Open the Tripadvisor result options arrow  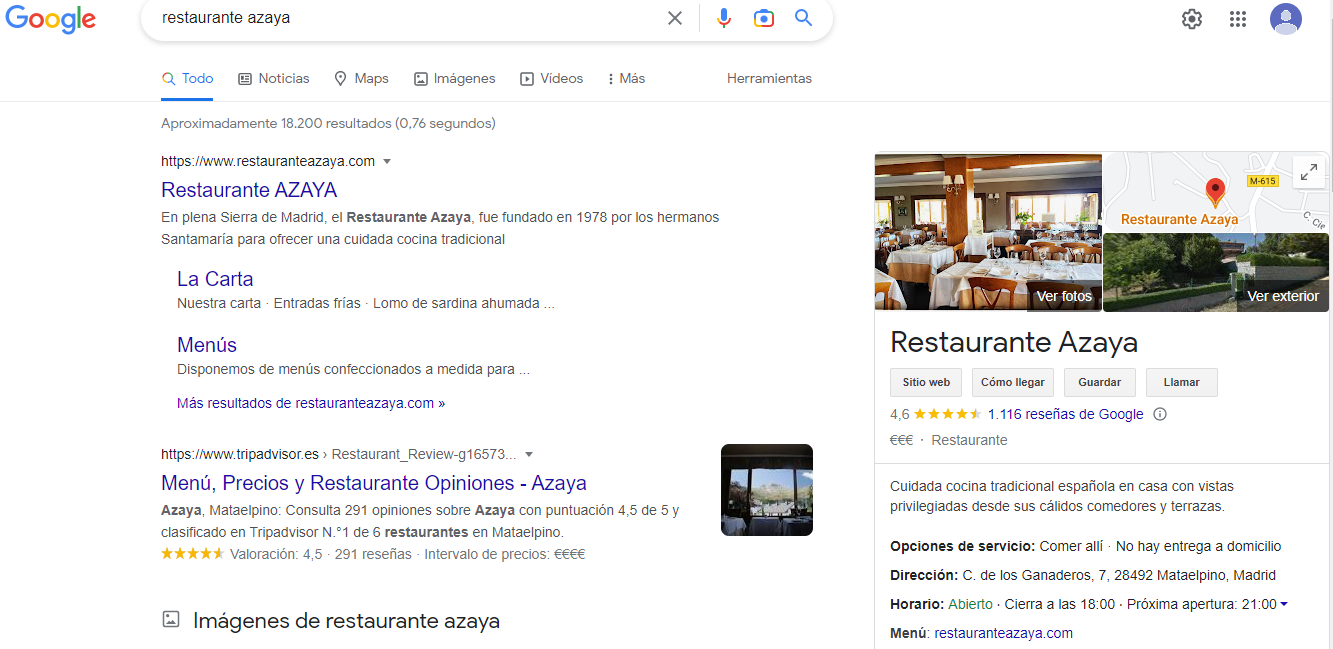click(530, 454)
